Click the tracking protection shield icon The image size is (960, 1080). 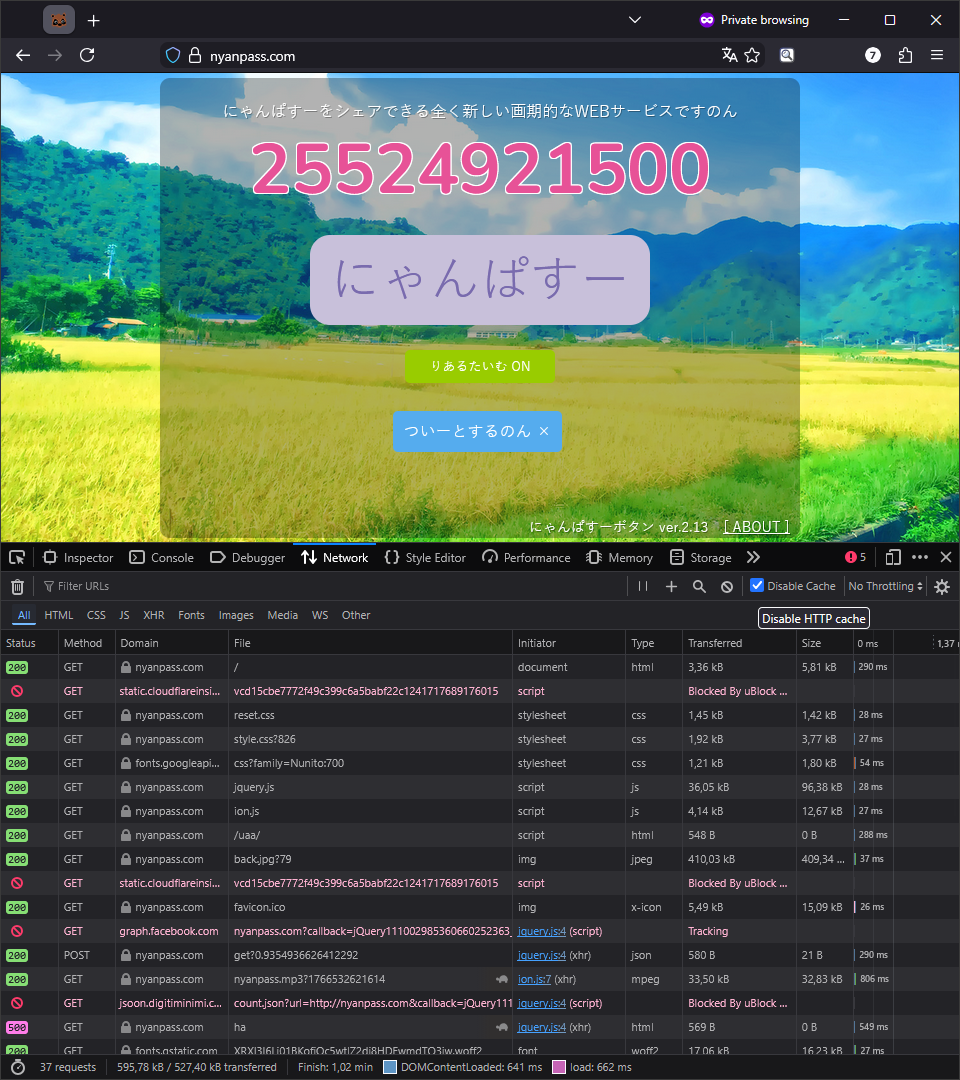pyautogui.click(x=173, y=56)
